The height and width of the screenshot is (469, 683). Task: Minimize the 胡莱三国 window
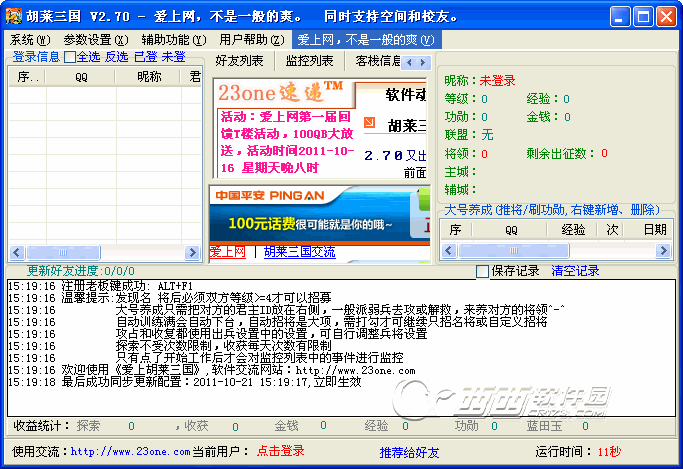click(620, 17)
